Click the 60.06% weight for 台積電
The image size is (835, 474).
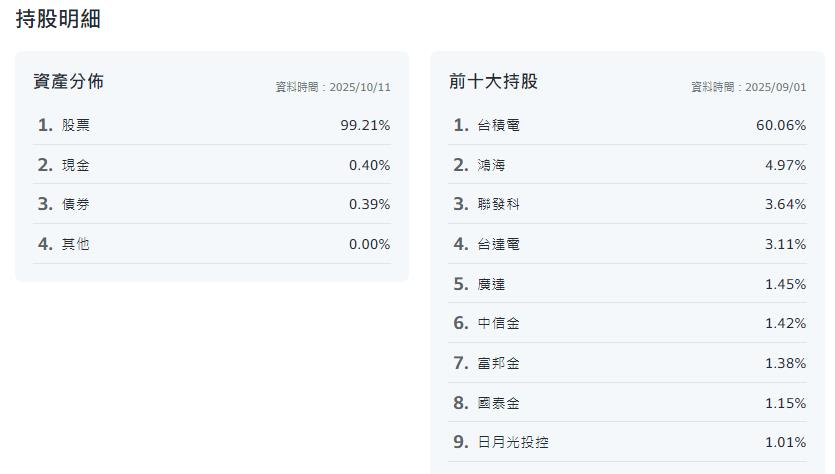[780, 125]
